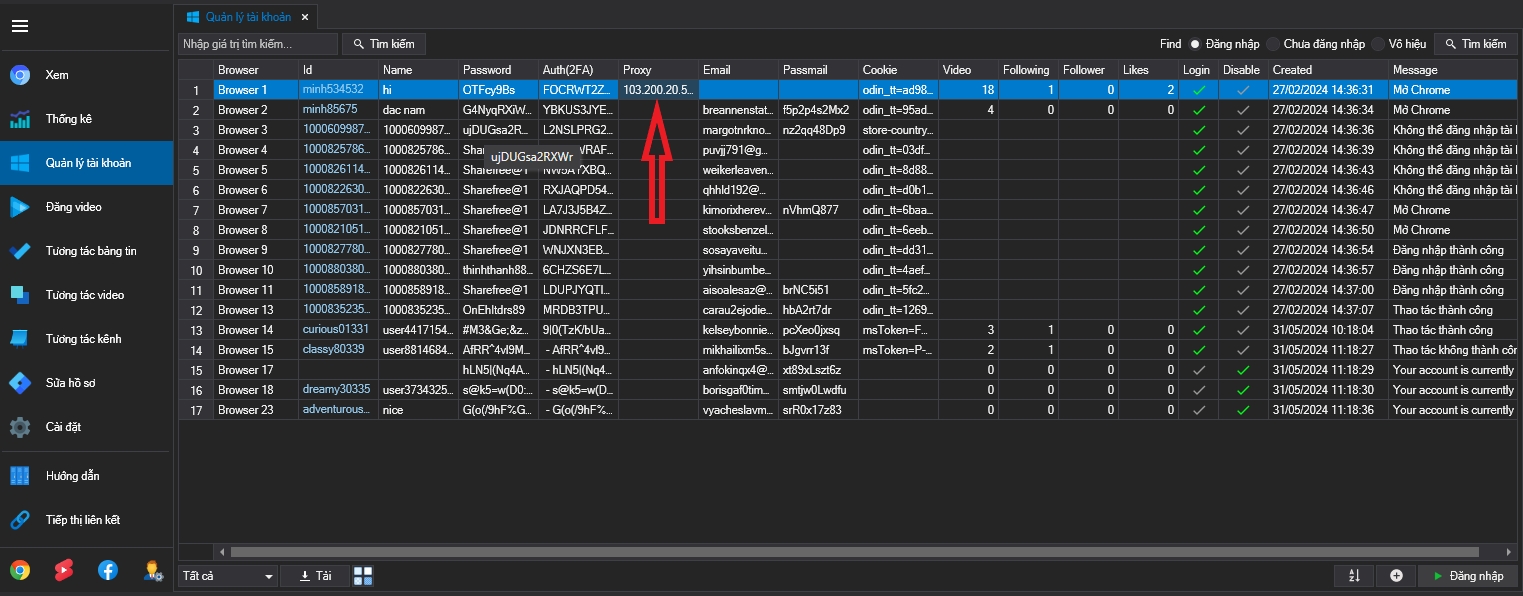Image resolution: width=1523 pixels, height=596 pixels.
Task: Click the search text input field
Action: 258,44
